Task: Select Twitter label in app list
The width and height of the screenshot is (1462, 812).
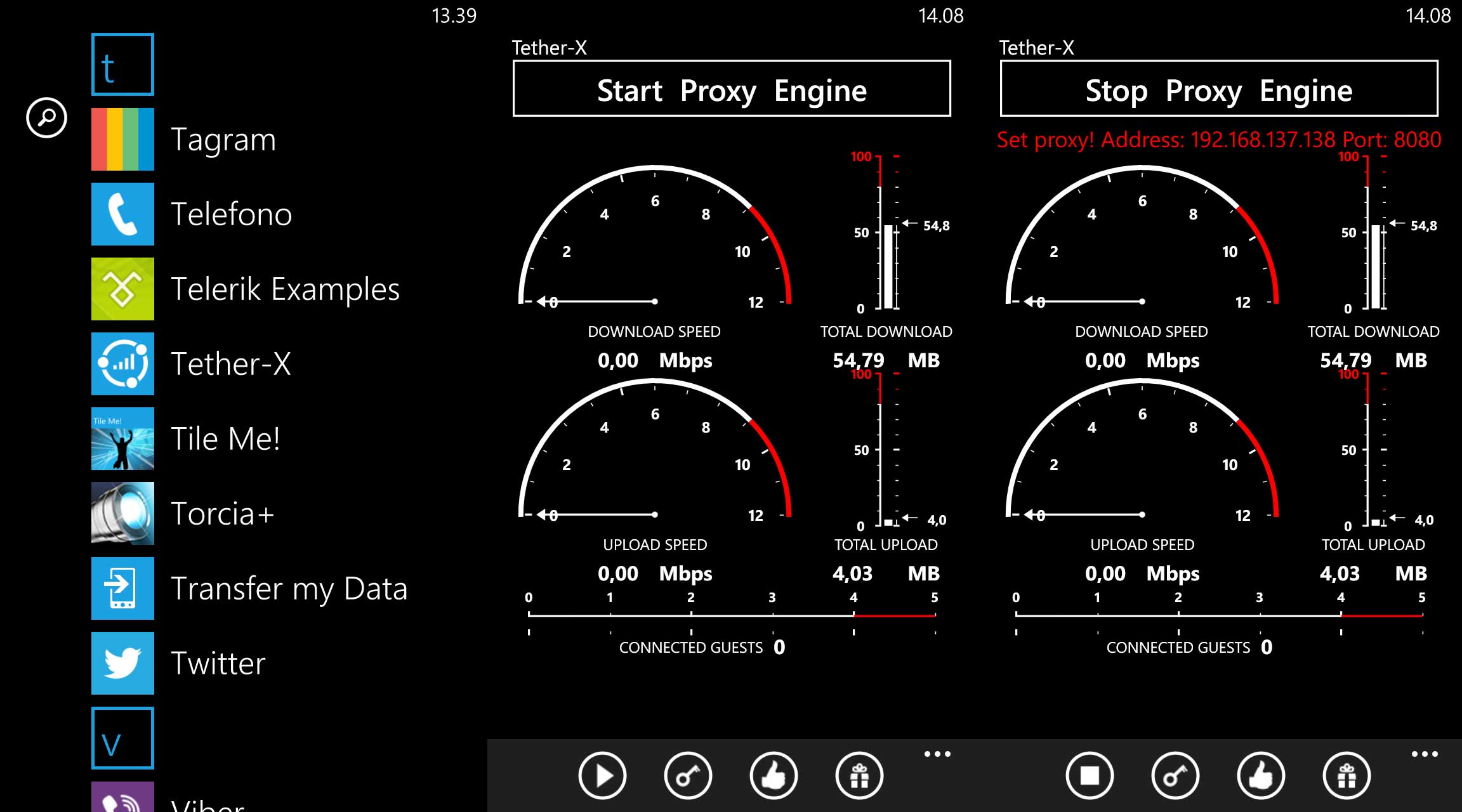Action: 218,663
